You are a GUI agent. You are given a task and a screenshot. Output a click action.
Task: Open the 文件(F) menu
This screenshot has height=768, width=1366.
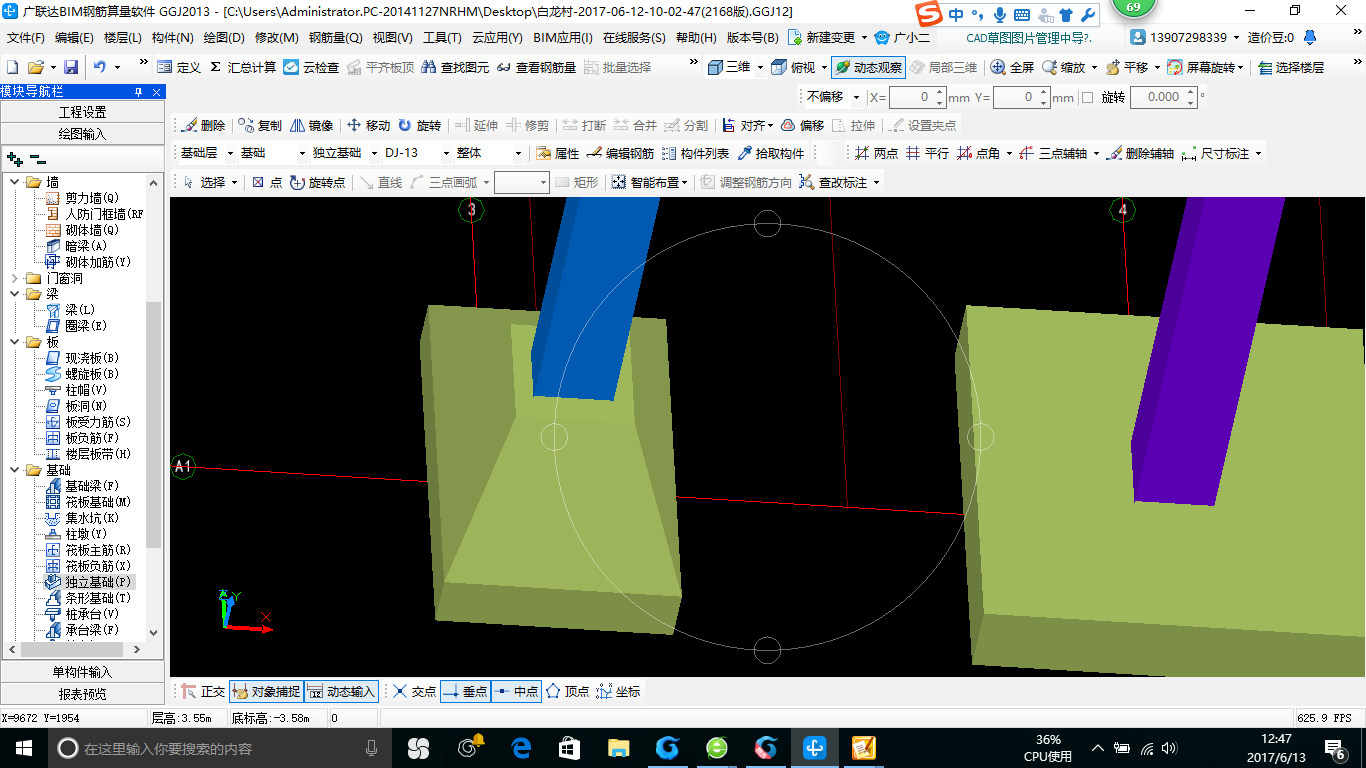[x=26, y=38]
